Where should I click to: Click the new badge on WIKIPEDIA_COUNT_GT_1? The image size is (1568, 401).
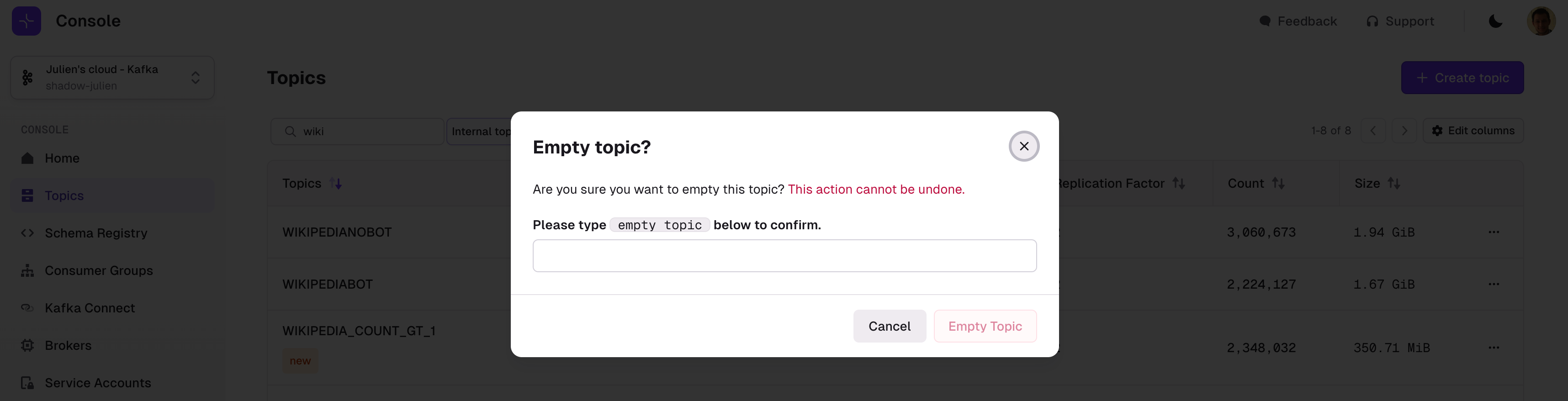tap(300, 361)
